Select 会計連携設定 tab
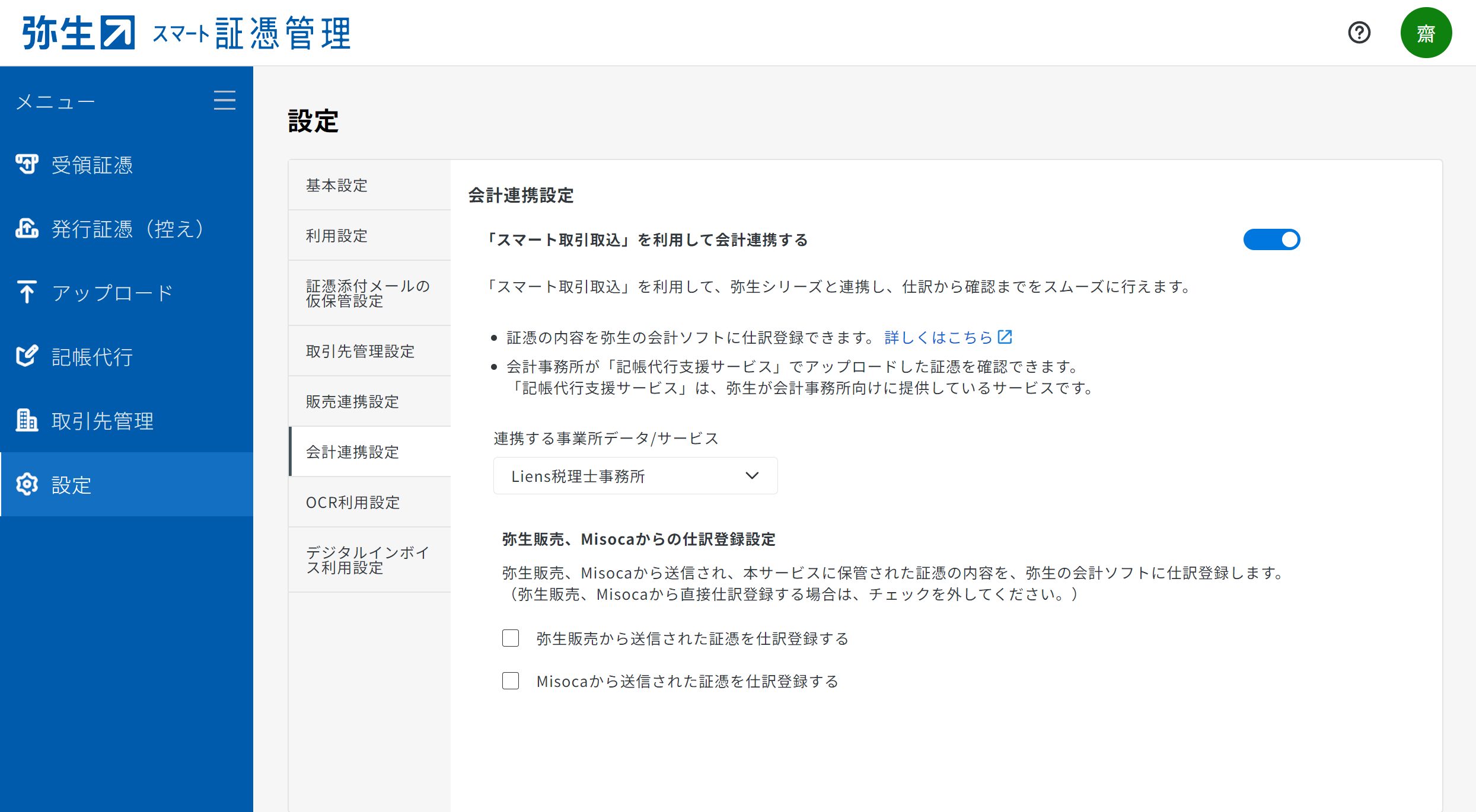 [x=369, y=452]
